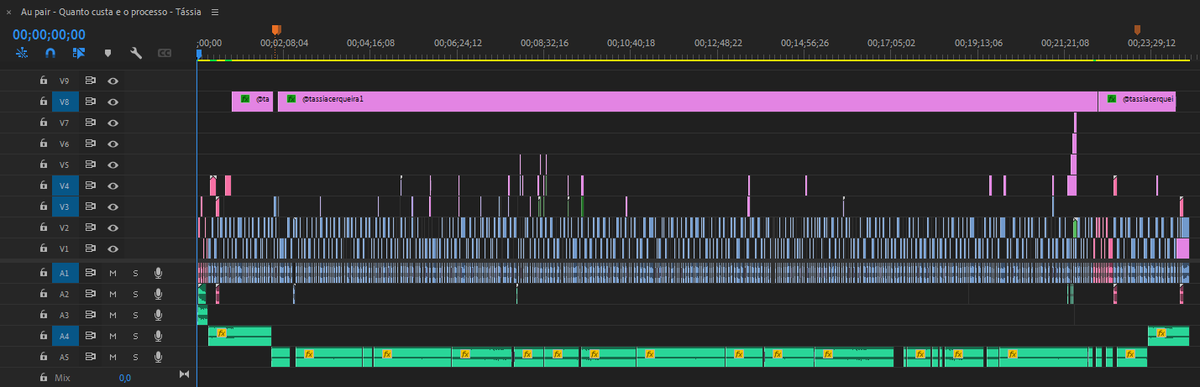Open Timeline Display Settings wrench
Image resolution: width=1200 pixels, height=387 pixels.
(136, 53)
